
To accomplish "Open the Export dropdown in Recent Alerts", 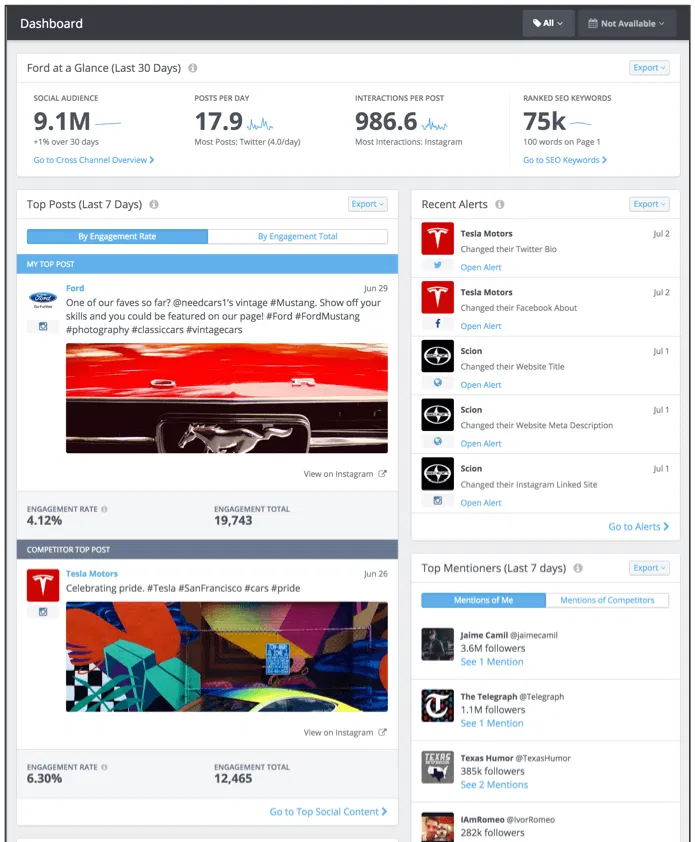I will pyautogui.click(x=649, y=204).
